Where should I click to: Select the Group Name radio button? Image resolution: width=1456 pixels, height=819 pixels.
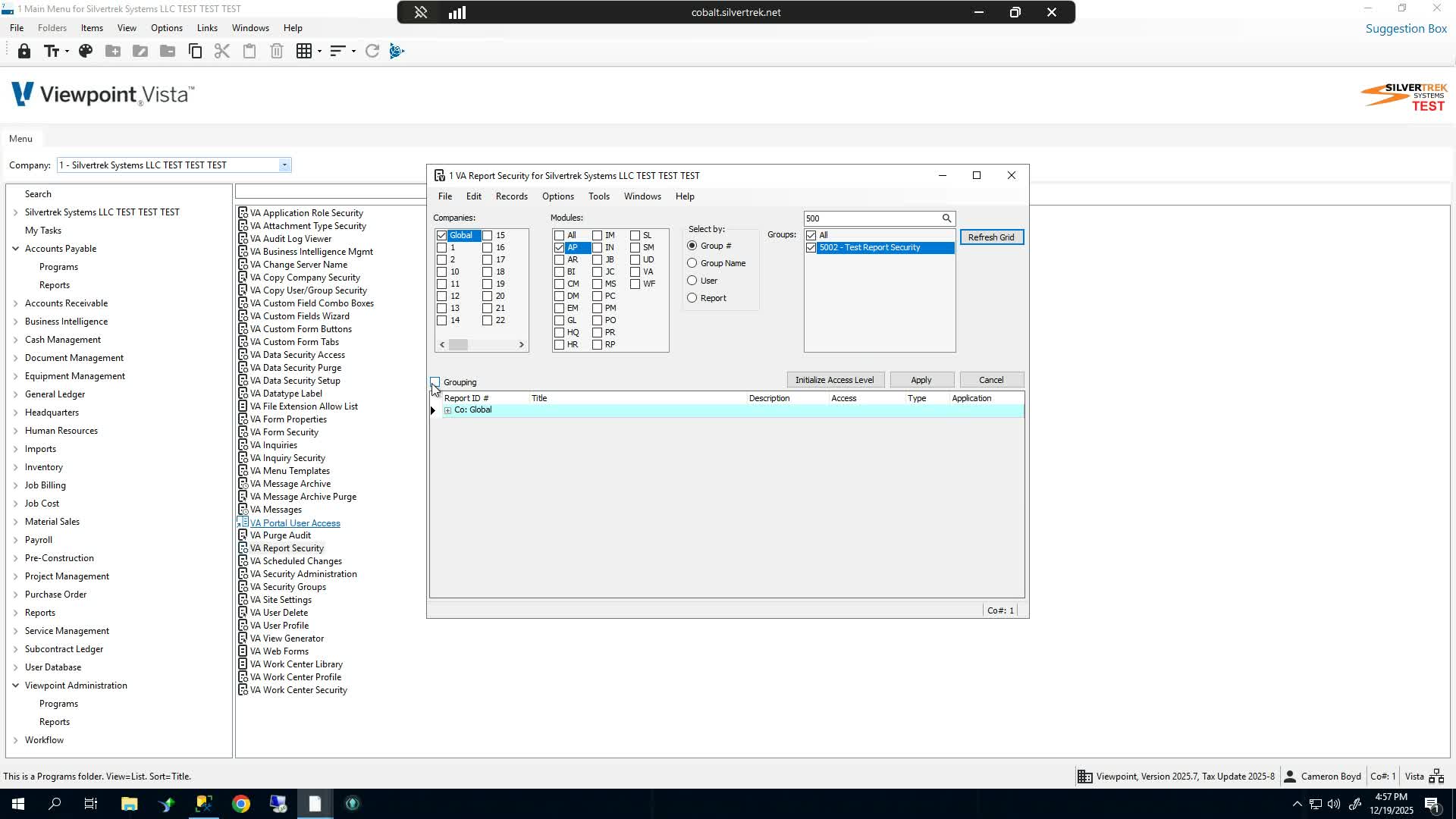[x=692, y=263]
